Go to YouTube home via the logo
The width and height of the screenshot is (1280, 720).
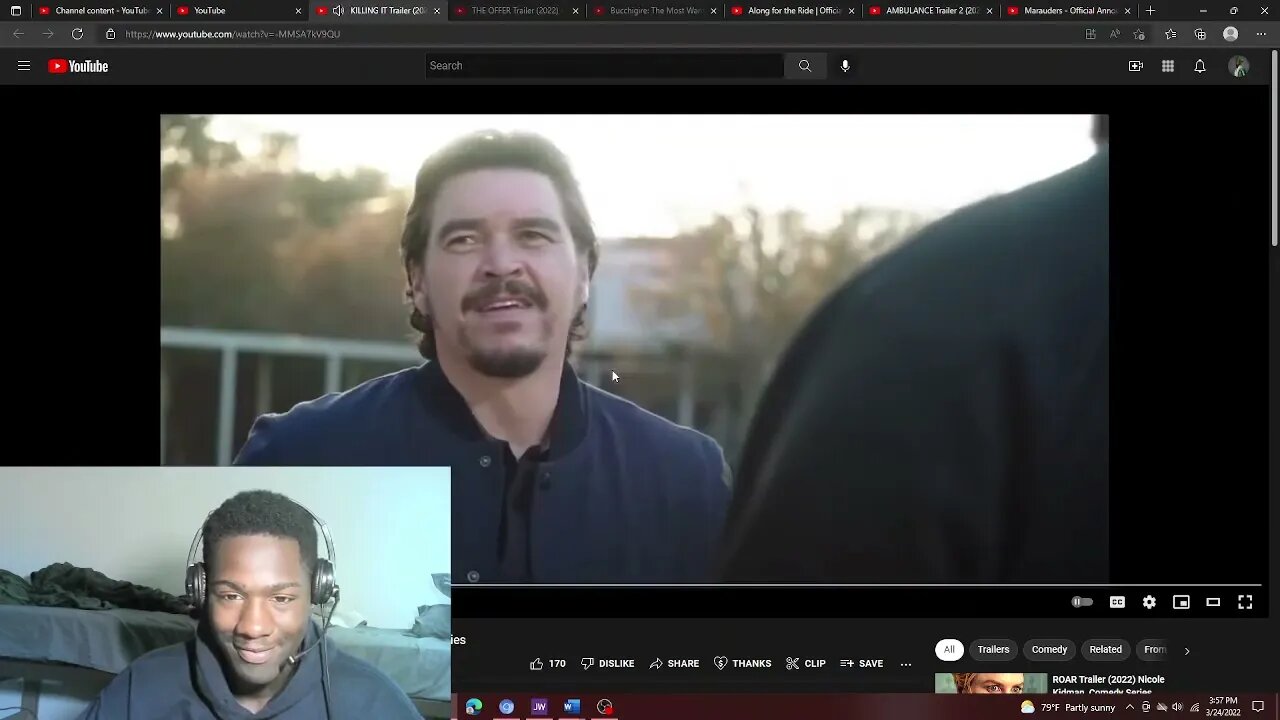tap(78, 66)
